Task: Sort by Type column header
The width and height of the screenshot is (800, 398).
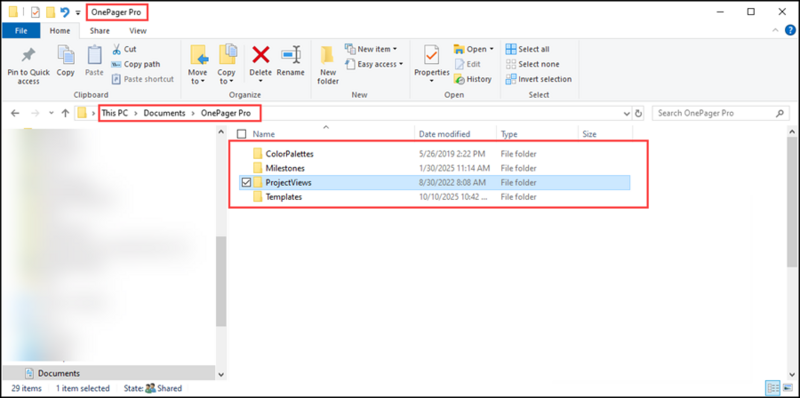Action: click(x=509, y=134)
